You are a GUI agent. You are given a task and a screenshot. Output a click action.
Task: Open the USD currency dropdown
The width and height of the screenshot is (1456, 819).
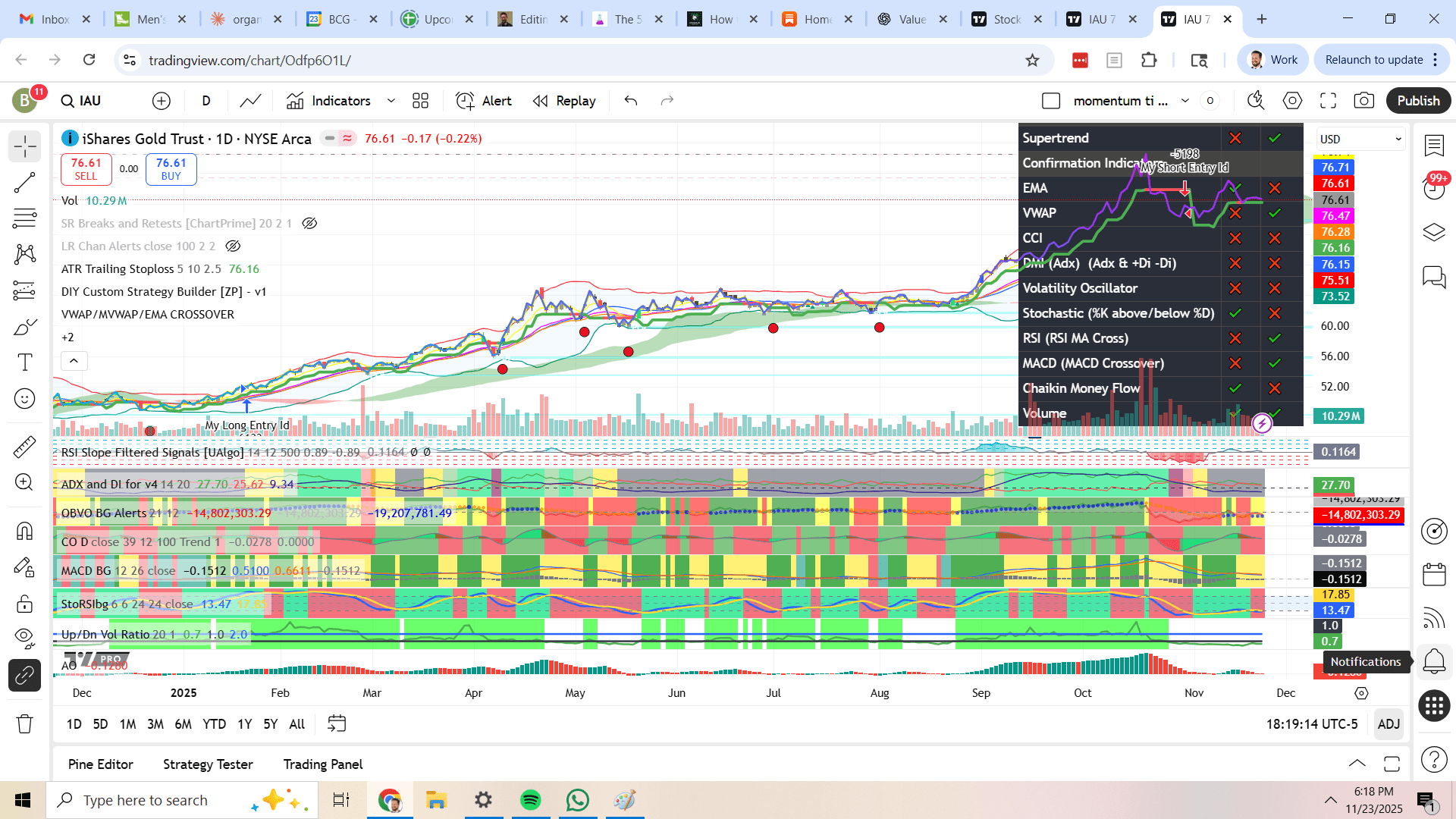pyautogui.click(x=1360, y=139)
